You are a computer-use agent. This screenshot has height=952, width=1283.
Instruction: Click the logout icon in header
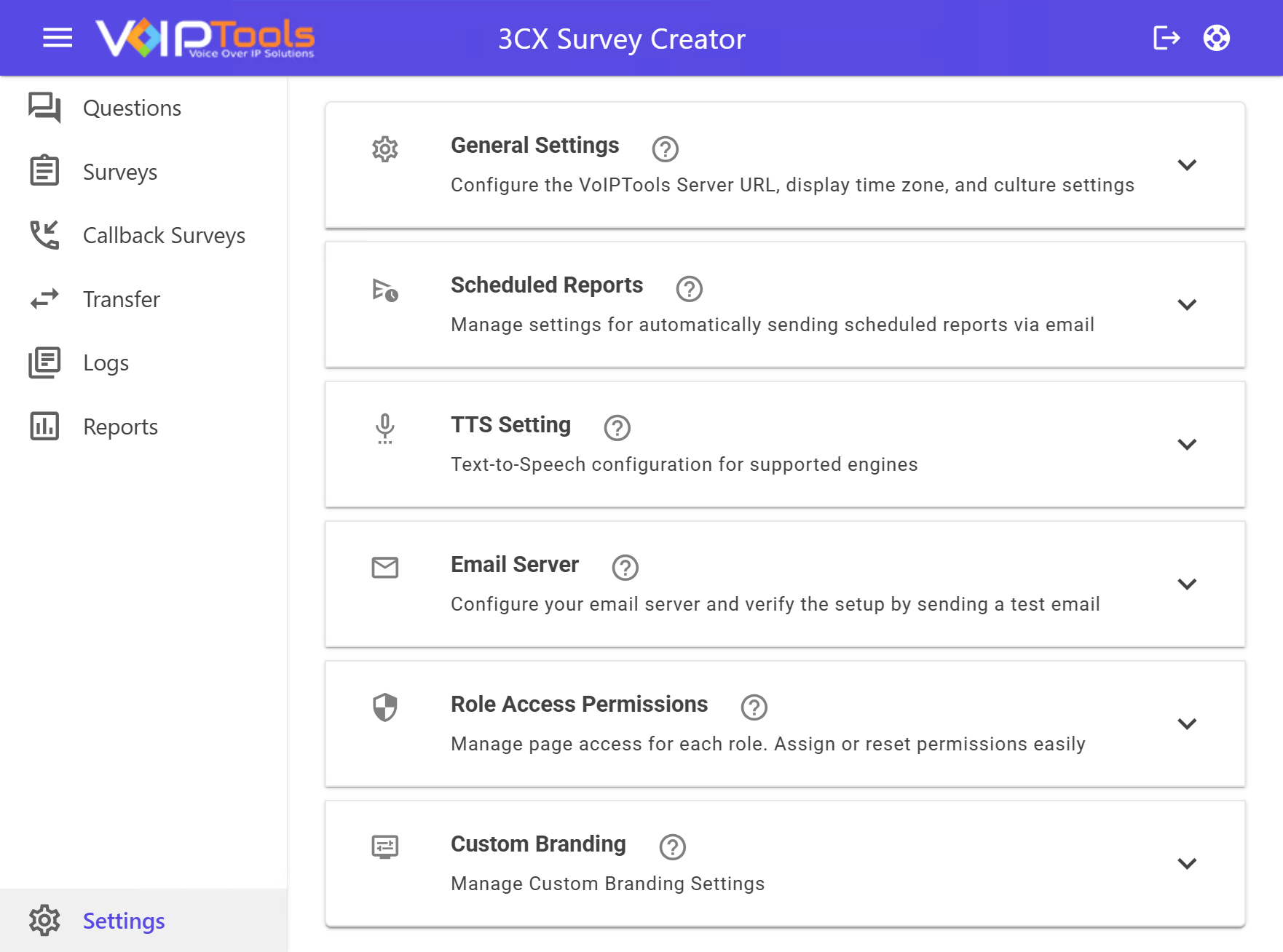click(1166, 38)
